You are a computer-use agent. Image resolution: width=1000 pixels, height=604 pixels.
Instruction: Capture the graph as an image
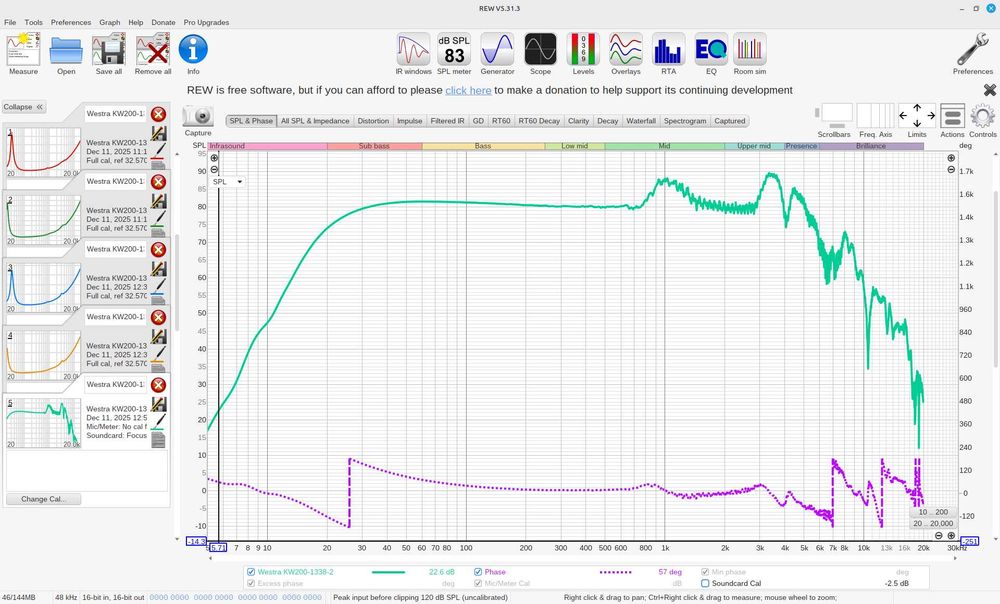click(x=198, y=116)
